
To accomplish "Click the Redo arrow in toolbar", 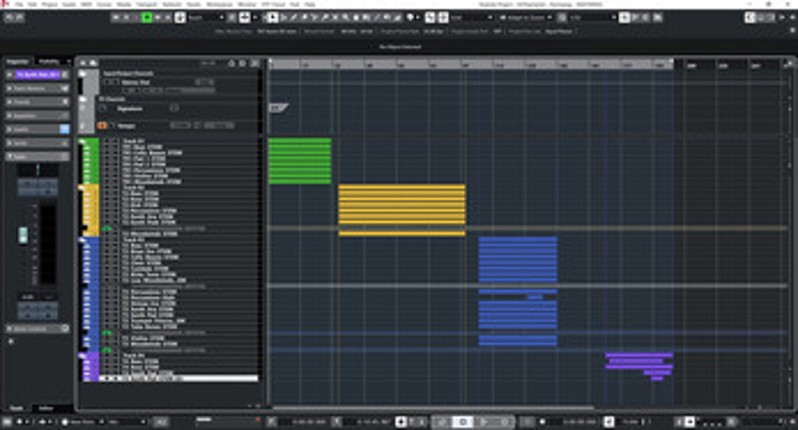I will [20, 17].
